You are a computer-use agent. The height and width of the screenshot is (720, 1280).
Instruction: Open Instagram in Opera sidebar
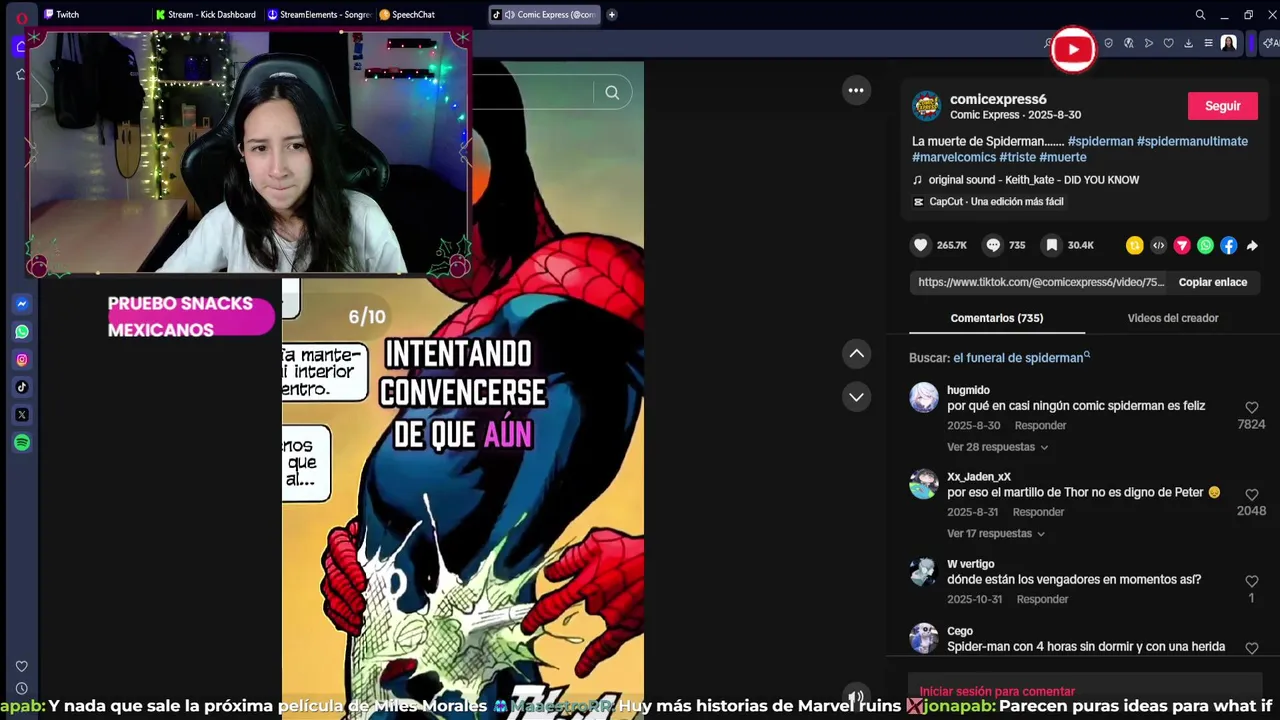coord(22,360)
